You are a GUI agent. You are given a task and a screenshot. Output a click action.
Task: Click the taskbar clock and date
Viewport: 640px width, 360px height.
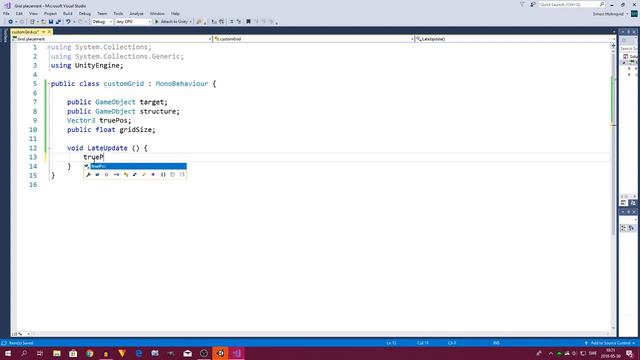pos(611,353)
